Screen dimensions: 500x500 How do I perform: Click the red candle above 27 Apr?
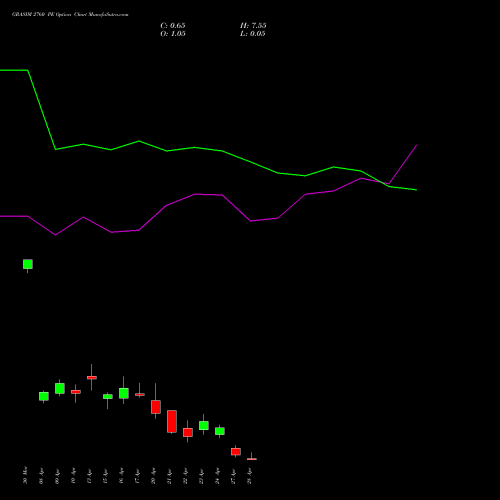(236, 451)
